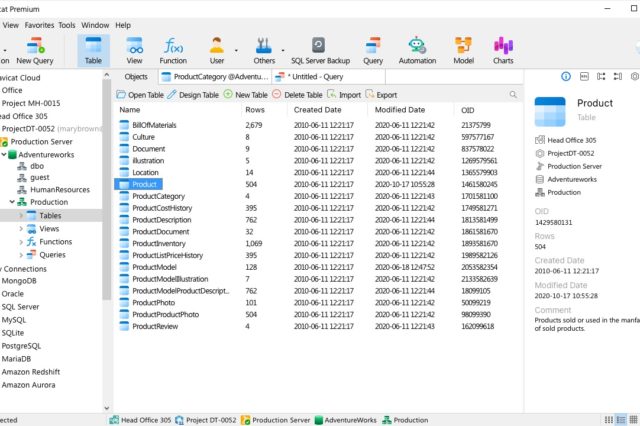The image size is (640, 426).
Task: Expand the Tables tree node
Action: pyautogui.click(x=21, y=215)
